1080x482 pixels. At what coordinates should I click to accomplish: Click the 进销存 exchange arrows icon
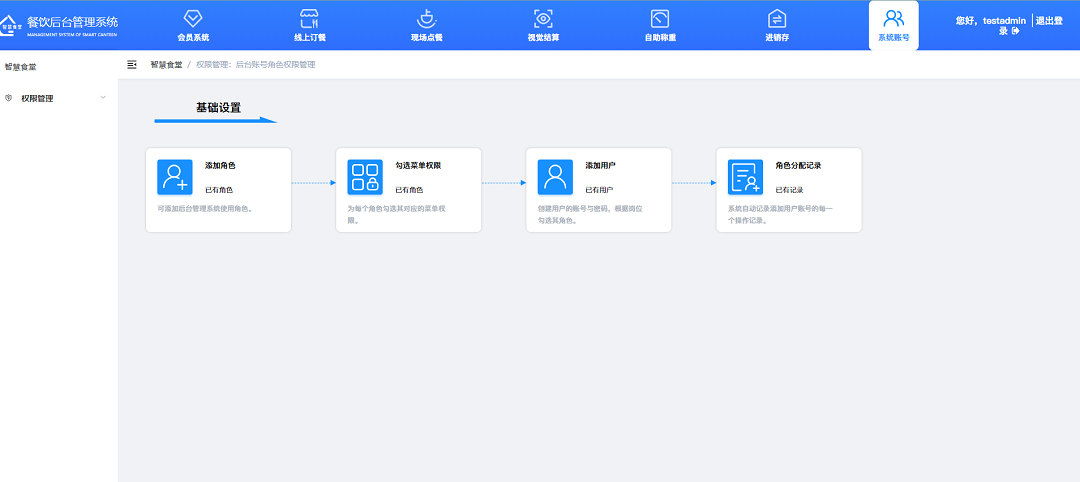pos(777,18)
